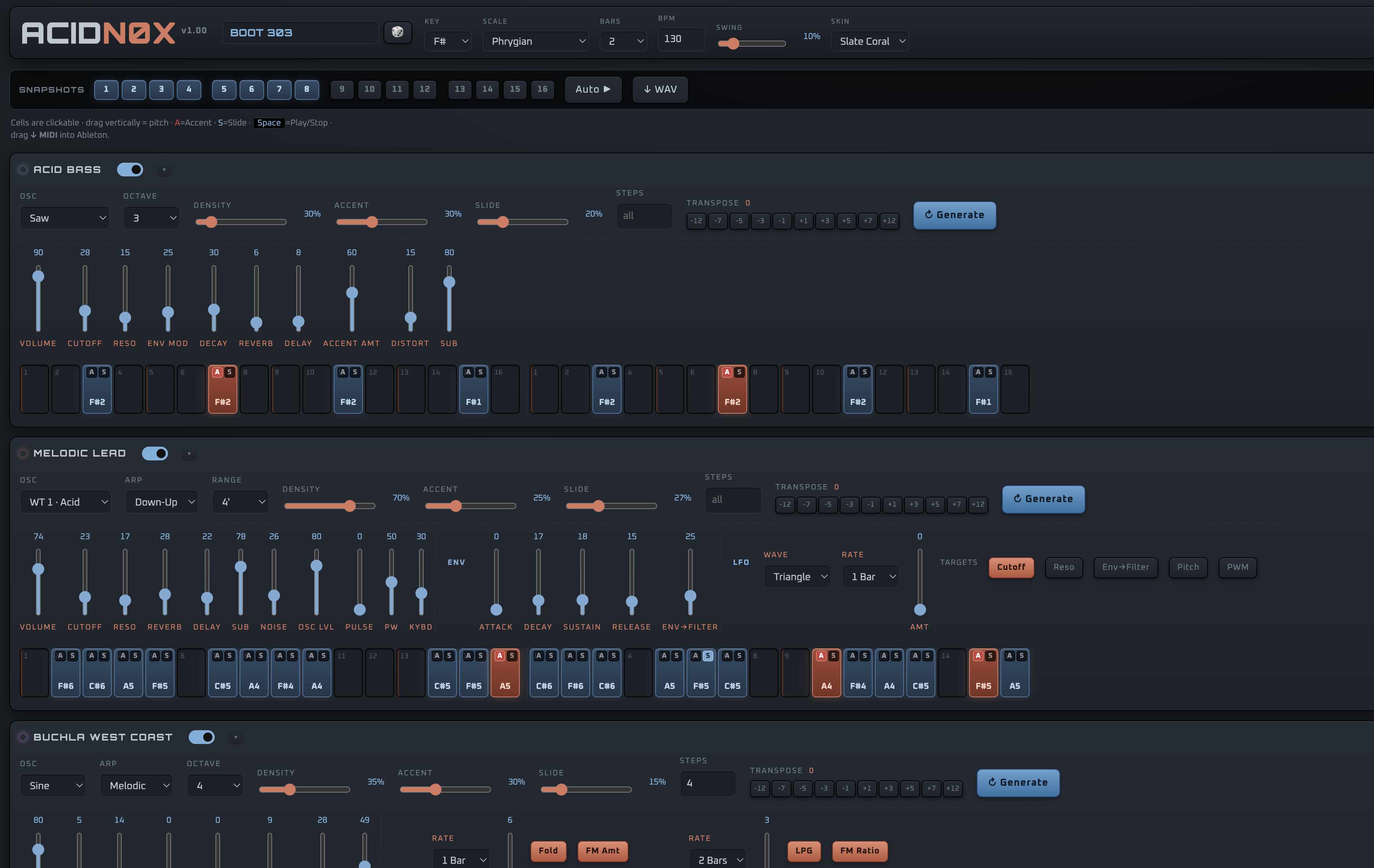This screenshot has width=1374, height=868.
Task: Open the small Acid Bass options arrow
Action: (x=164, y=170)
